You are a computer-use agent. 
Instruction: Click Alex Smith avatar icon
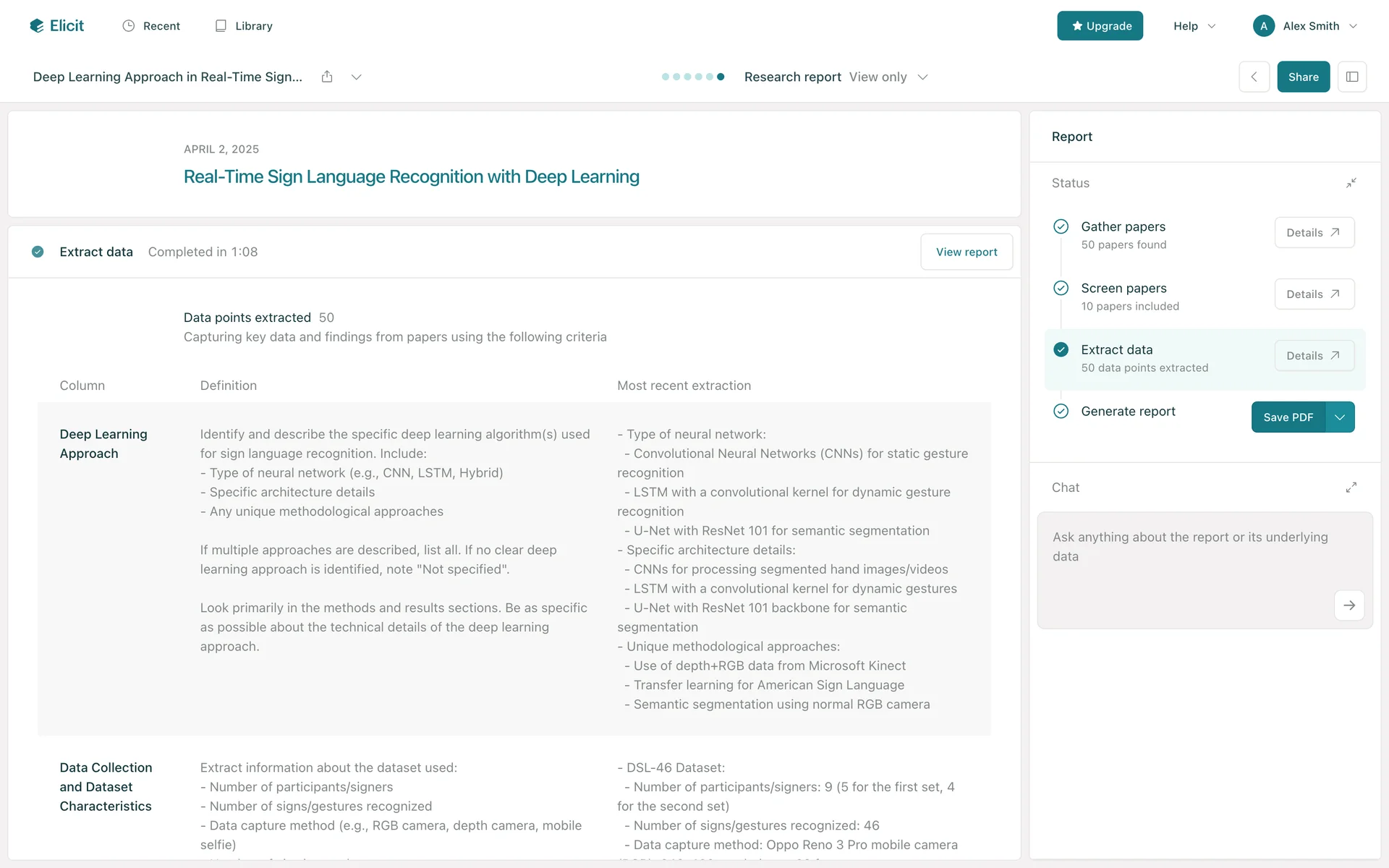pos(1263,26)
